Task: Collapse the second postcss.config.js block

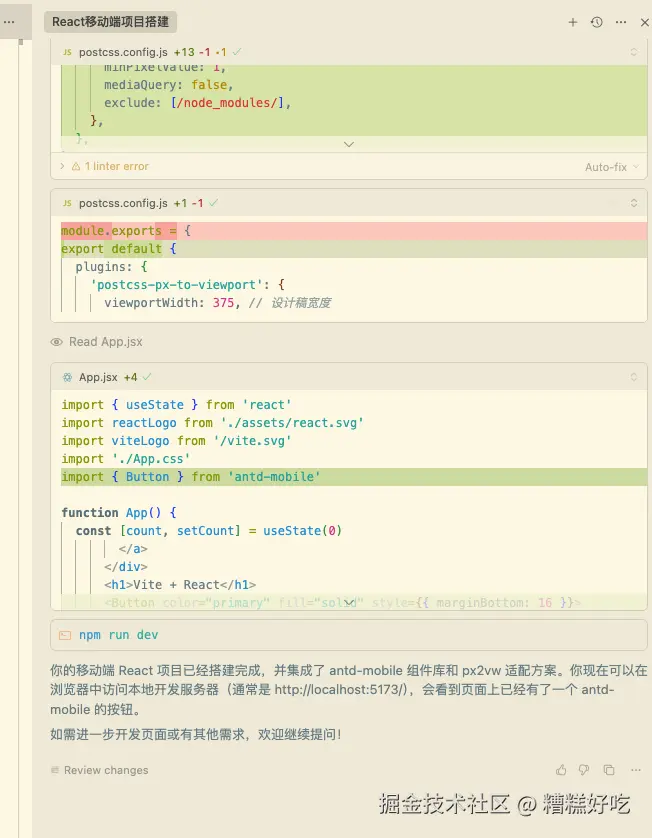Action: tap(634, 203)
